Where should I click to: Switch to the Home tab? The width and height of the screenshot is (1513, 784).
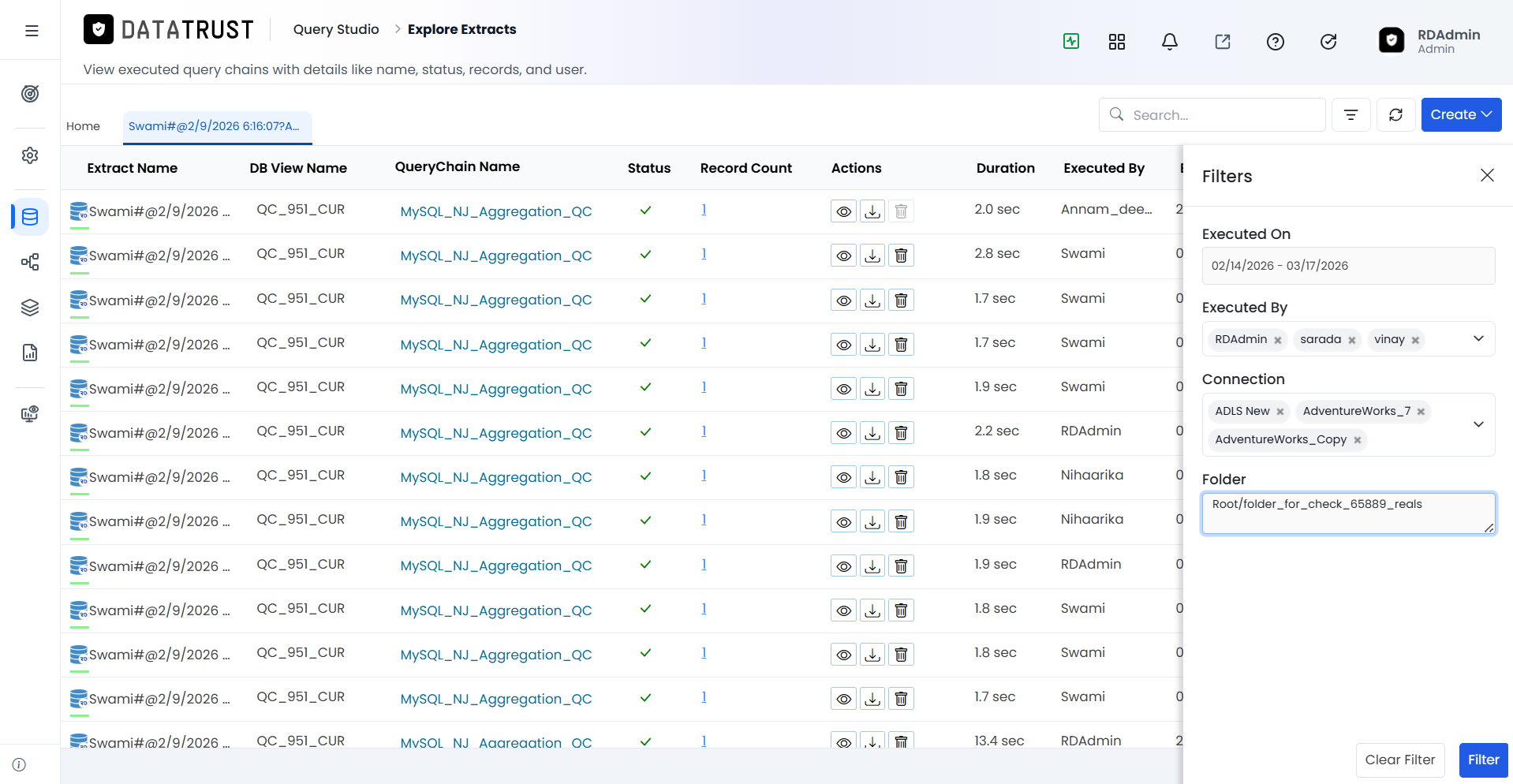click(x=83, y=126)
